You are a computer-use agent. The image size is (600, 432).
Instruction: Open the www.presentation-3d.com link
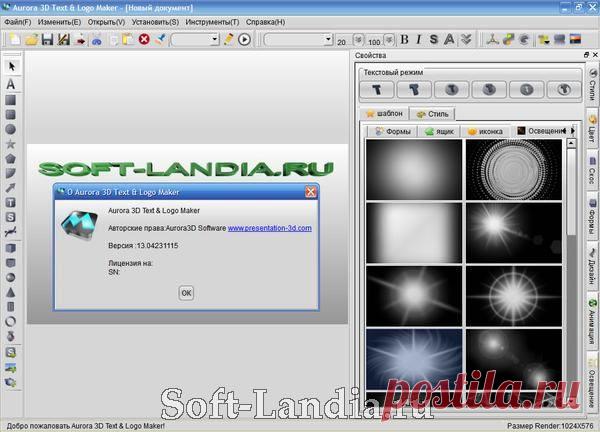click(269, 228)
